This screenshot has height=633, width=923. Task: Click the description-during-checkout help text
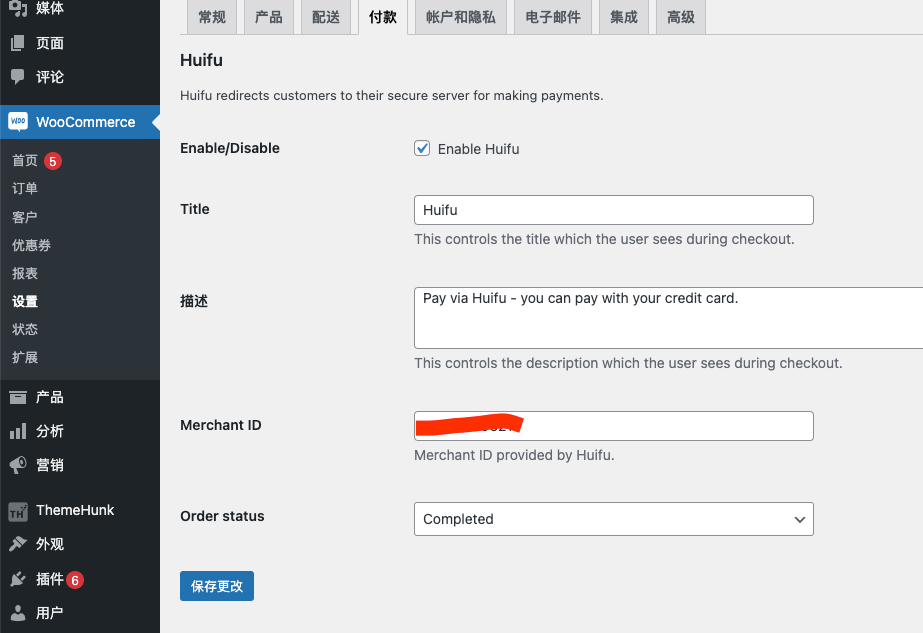(x=629, y=363)
